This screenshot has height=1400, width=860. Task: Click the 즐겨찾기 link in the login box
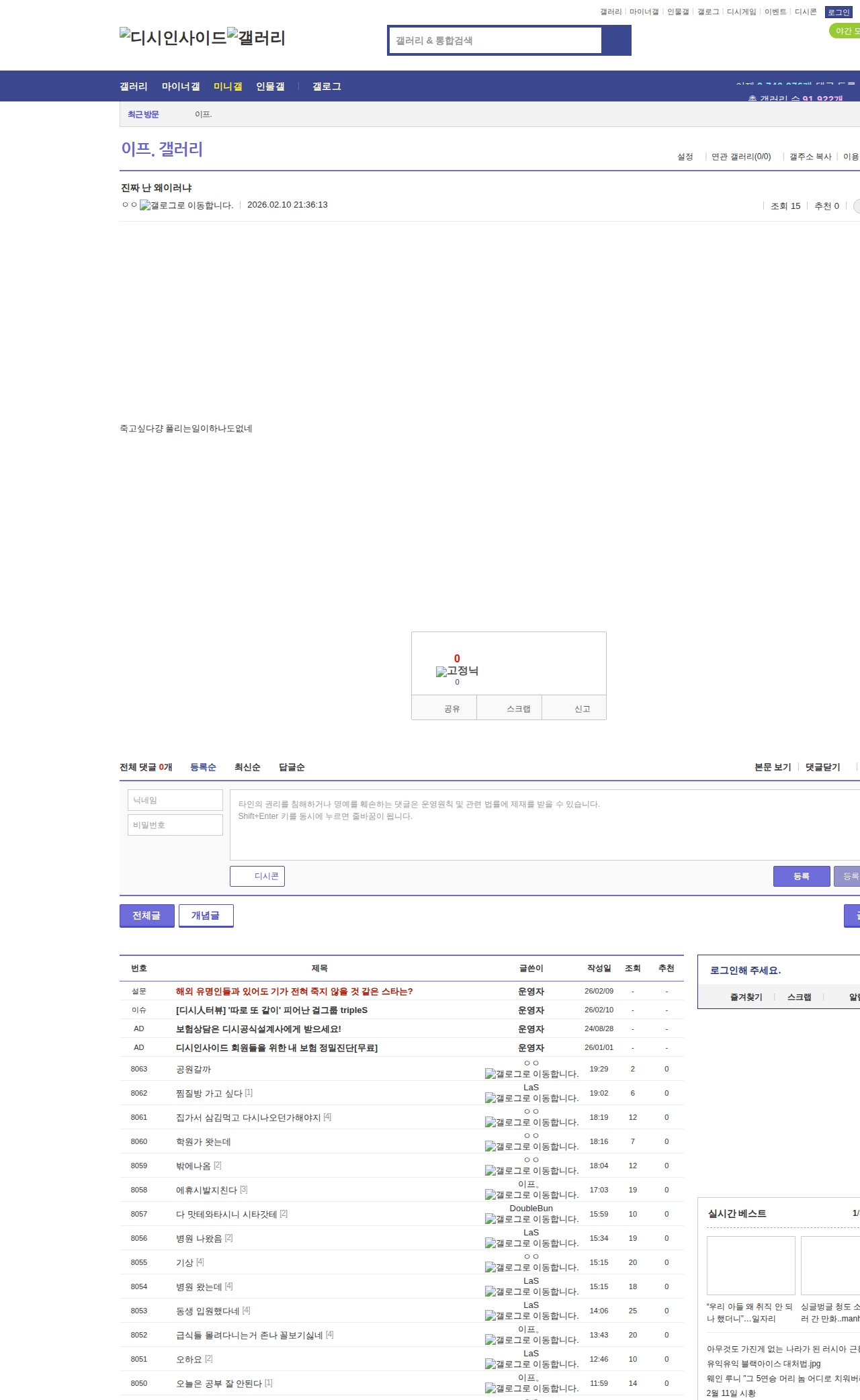(x=746, y=998)
